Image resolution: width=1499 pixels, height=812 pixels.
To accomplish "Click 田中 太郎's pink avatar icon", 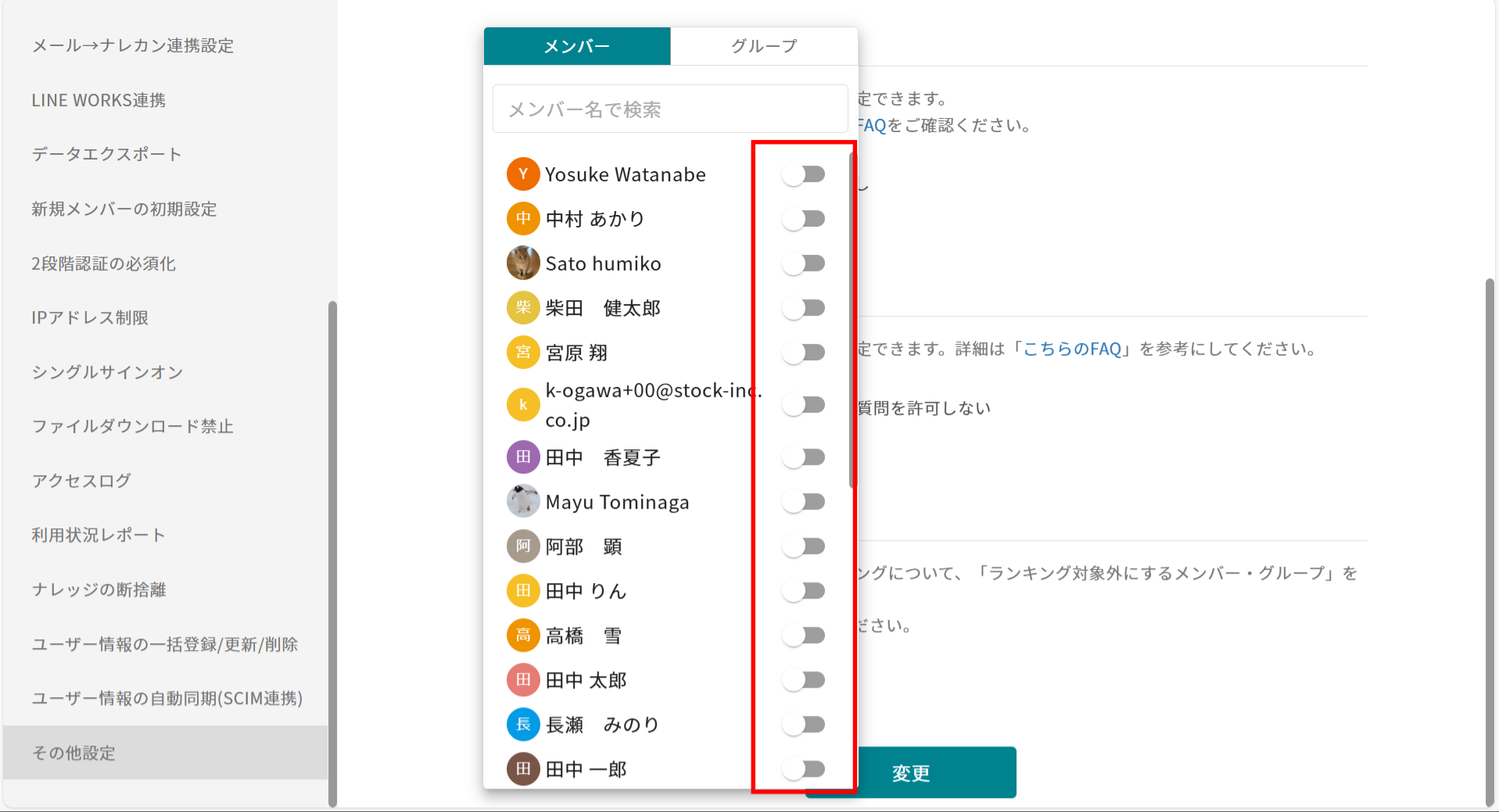I will 523,680.
